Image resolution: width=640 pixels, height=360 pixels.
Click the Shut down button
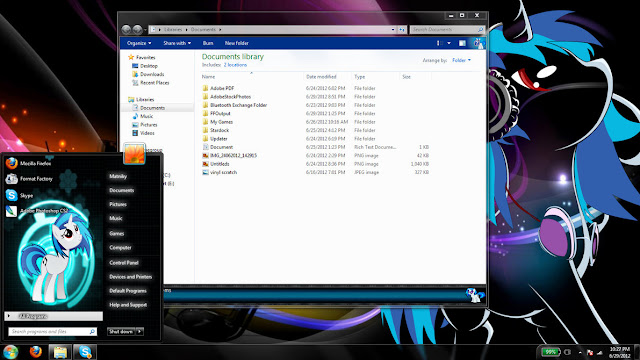click(121, 331)
